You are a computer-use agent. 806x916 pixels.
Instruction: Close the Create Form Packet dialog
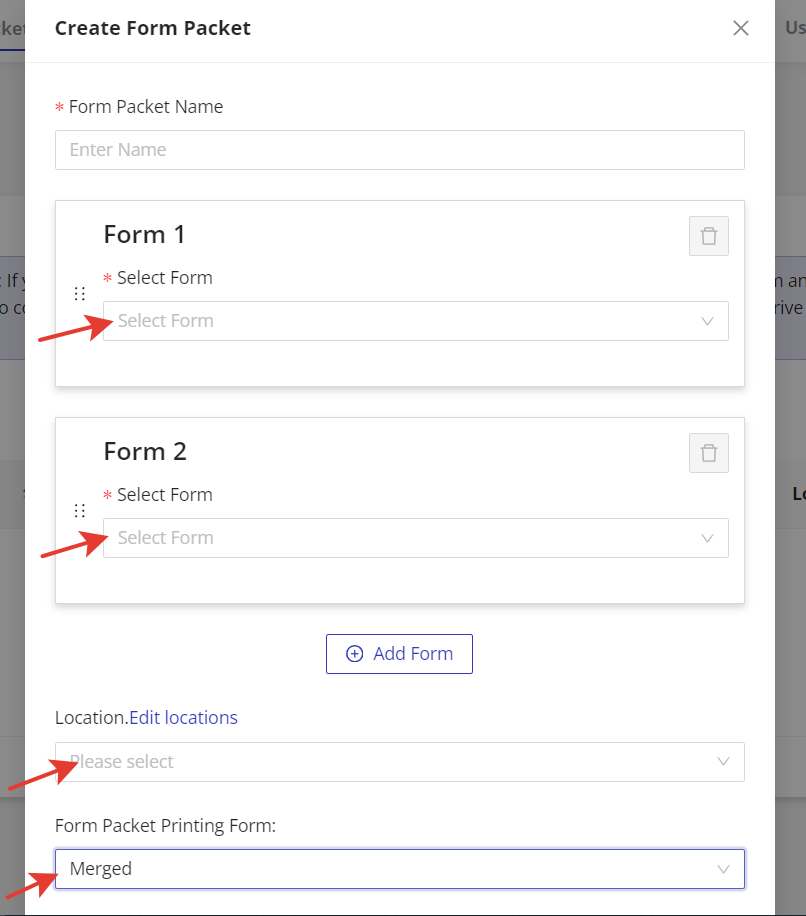(x=741, y=28)
